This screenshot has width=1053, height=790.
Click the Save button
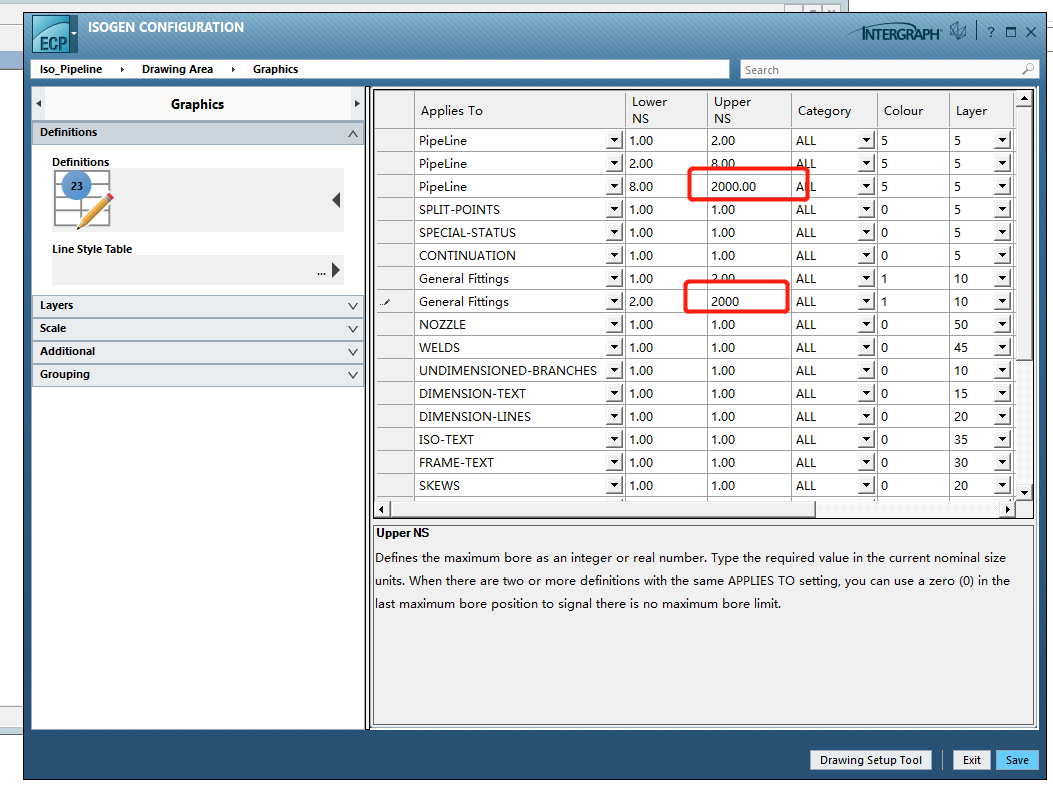coord(1017,760)
